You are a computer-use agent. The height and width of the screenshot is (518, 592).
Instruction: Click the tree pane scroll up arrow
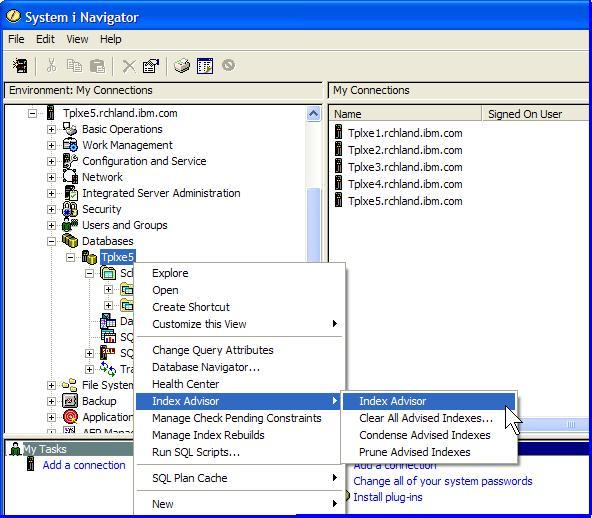(x=313, y=113)
